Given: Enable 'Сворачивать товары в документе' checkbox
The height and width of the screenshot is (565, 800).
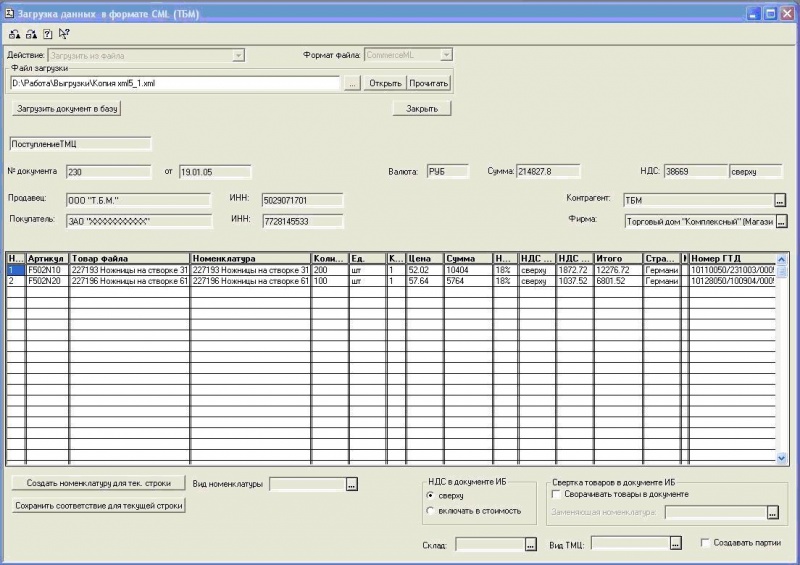Looking at the screenshot, I should pos(557,494).
